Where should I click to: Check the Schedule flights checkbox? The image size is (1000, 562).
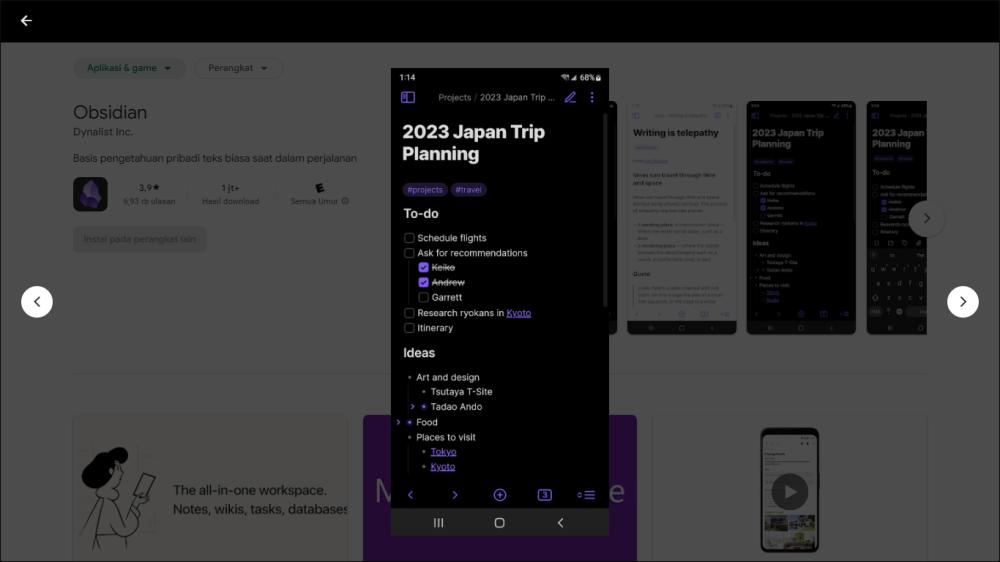tap(409, 238)
